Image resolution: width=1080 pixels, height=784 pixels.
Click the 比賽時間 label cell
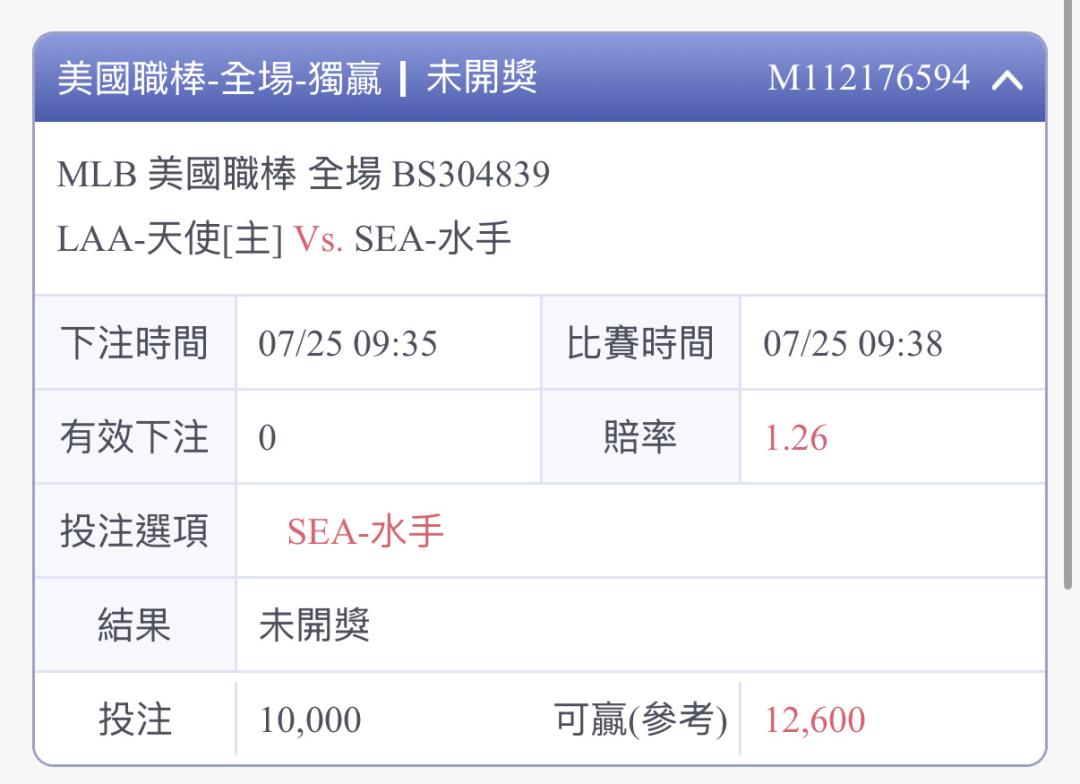click(641, 342)
